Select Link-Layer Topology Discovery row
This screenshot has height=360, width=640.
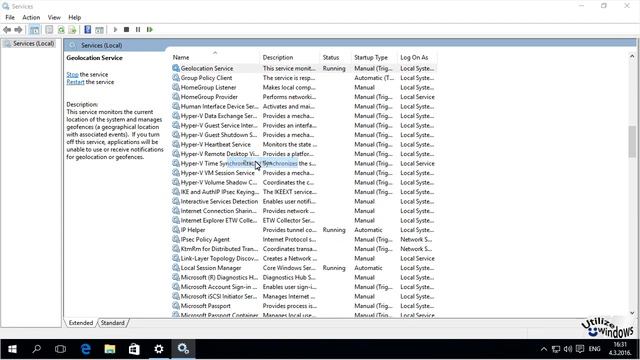tap(304, 259)
